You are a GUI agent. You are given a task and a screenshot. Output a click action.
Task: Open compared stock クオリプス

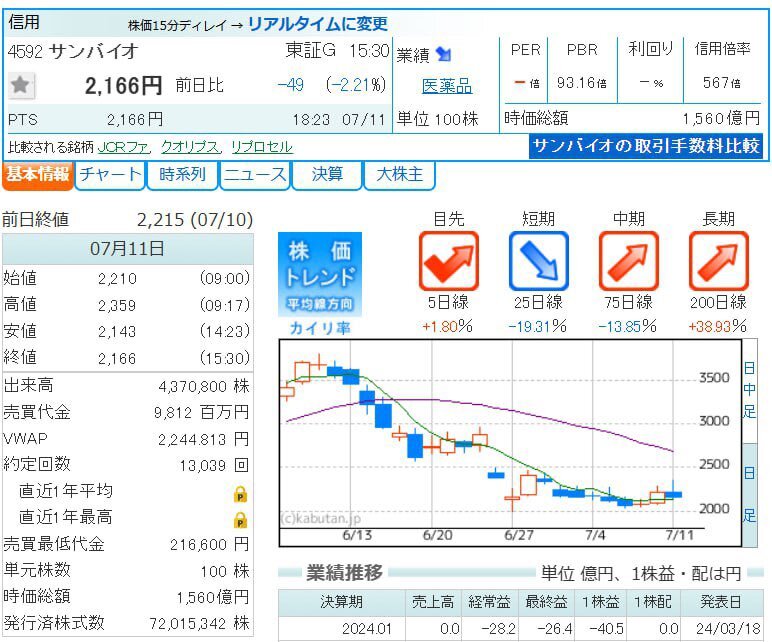(x=190, y=147)
